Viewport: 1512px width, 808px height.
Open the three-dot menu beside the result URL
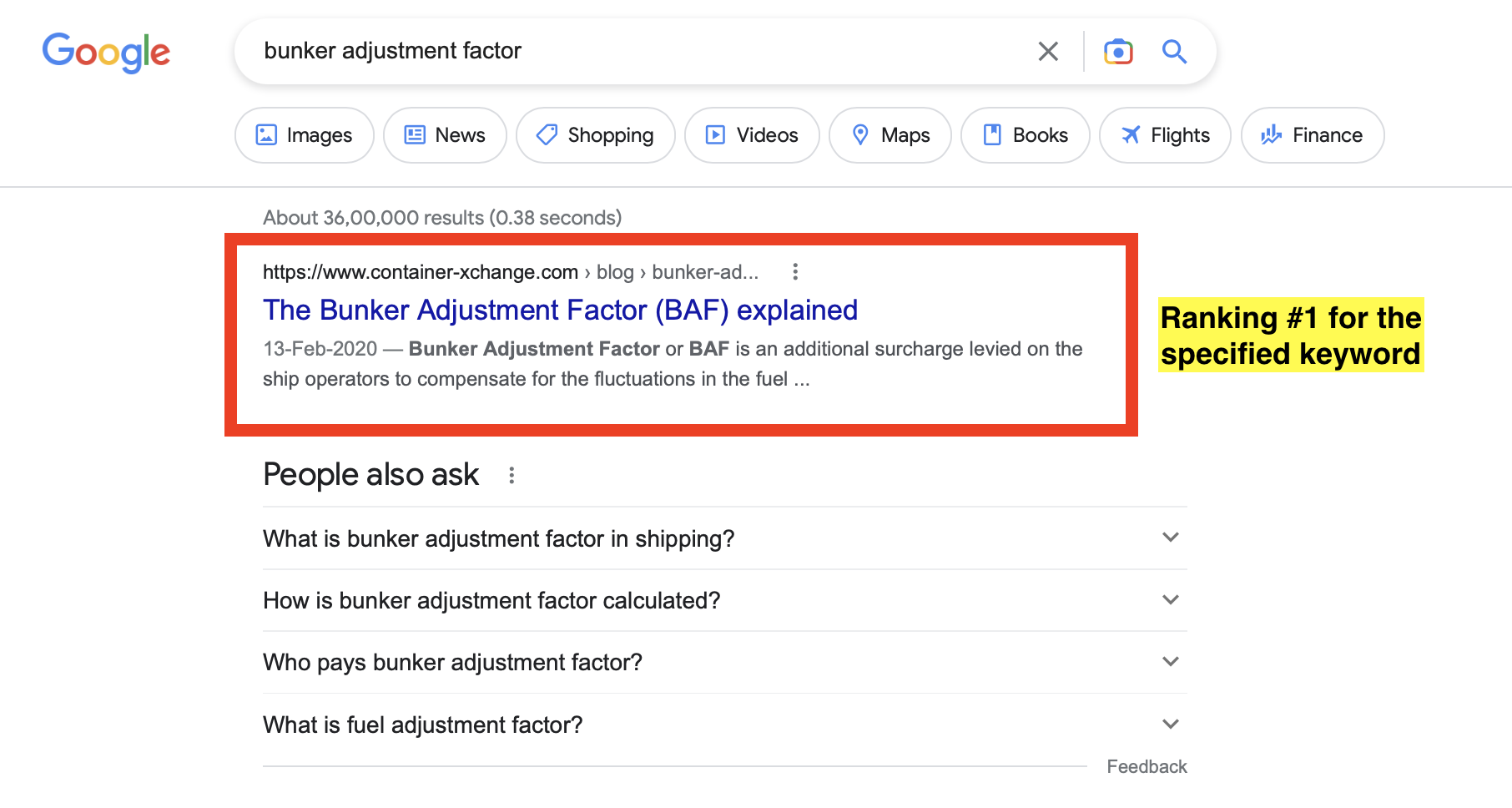click(x=795, y=272)
